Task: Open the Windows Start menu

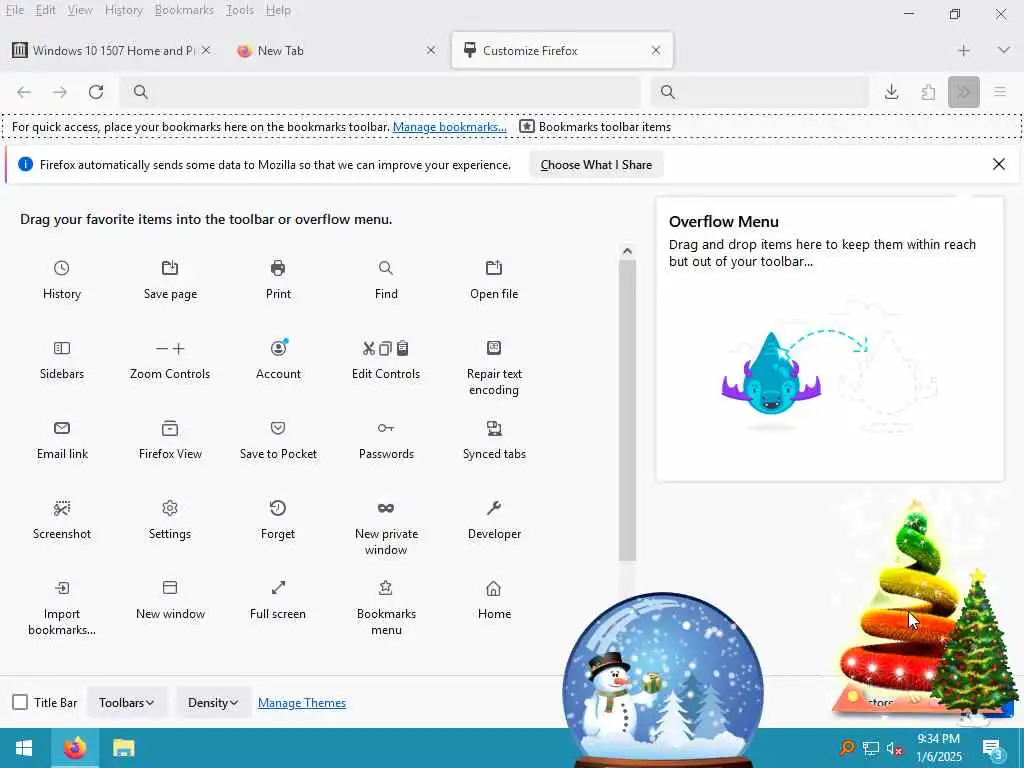Action: [24, 748]
